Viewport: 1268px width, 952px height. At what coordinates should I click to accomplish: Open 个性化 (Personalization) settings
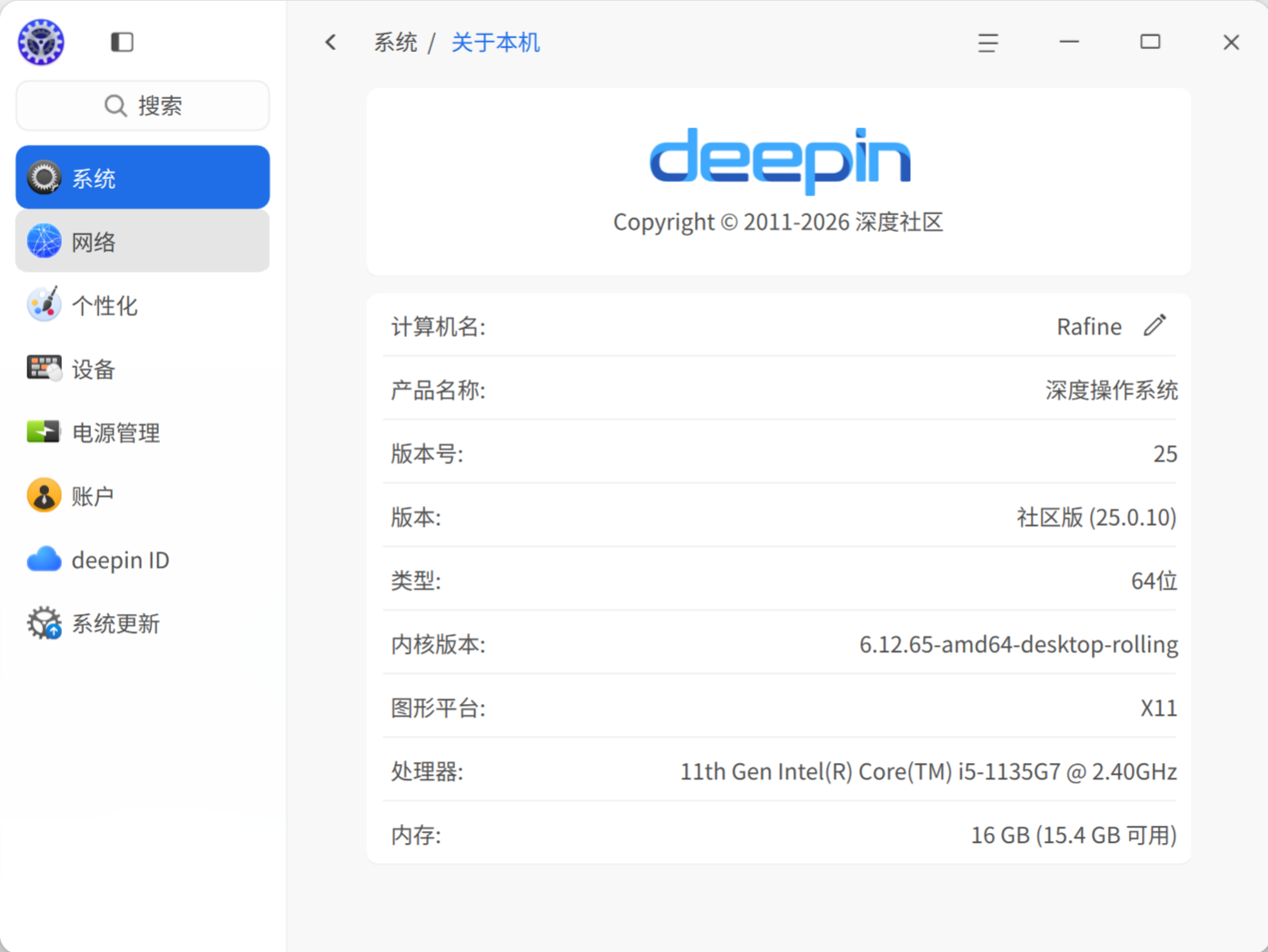pyautogui.click(x=44, y=305)
